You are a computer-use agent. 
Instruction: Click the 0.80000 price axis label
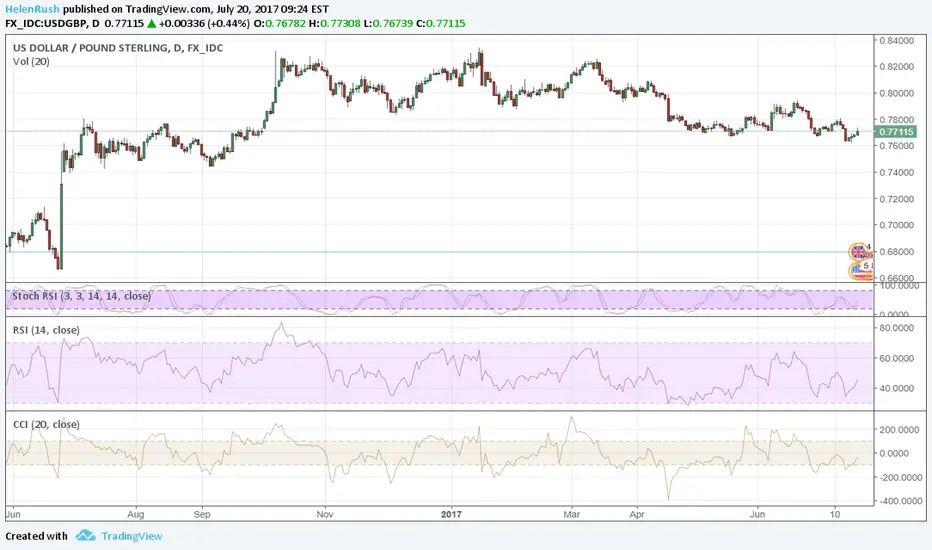click(x=896, y=93)
